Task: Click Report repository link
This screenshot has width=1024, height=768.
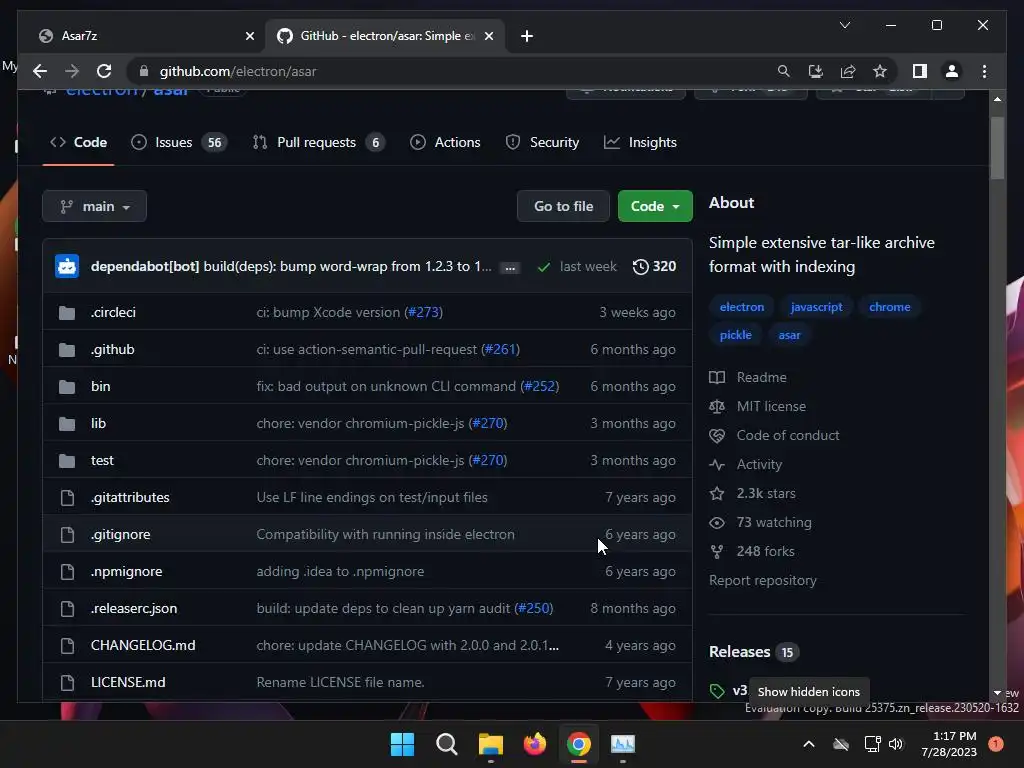Action: point(762,581)
